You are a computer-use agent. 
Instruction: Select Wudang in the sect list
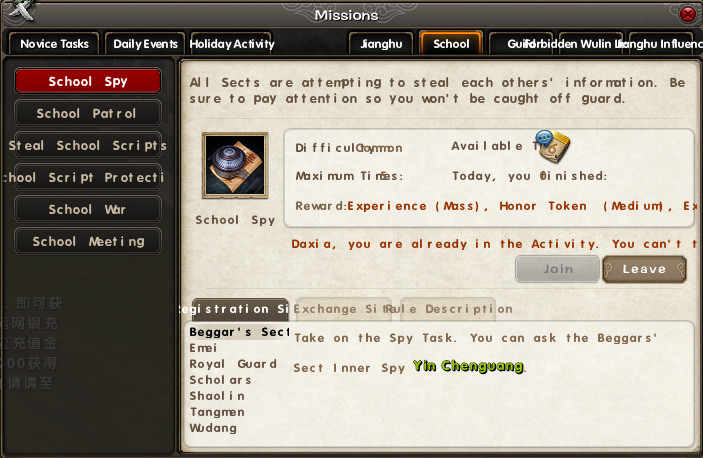coord(213,428)
